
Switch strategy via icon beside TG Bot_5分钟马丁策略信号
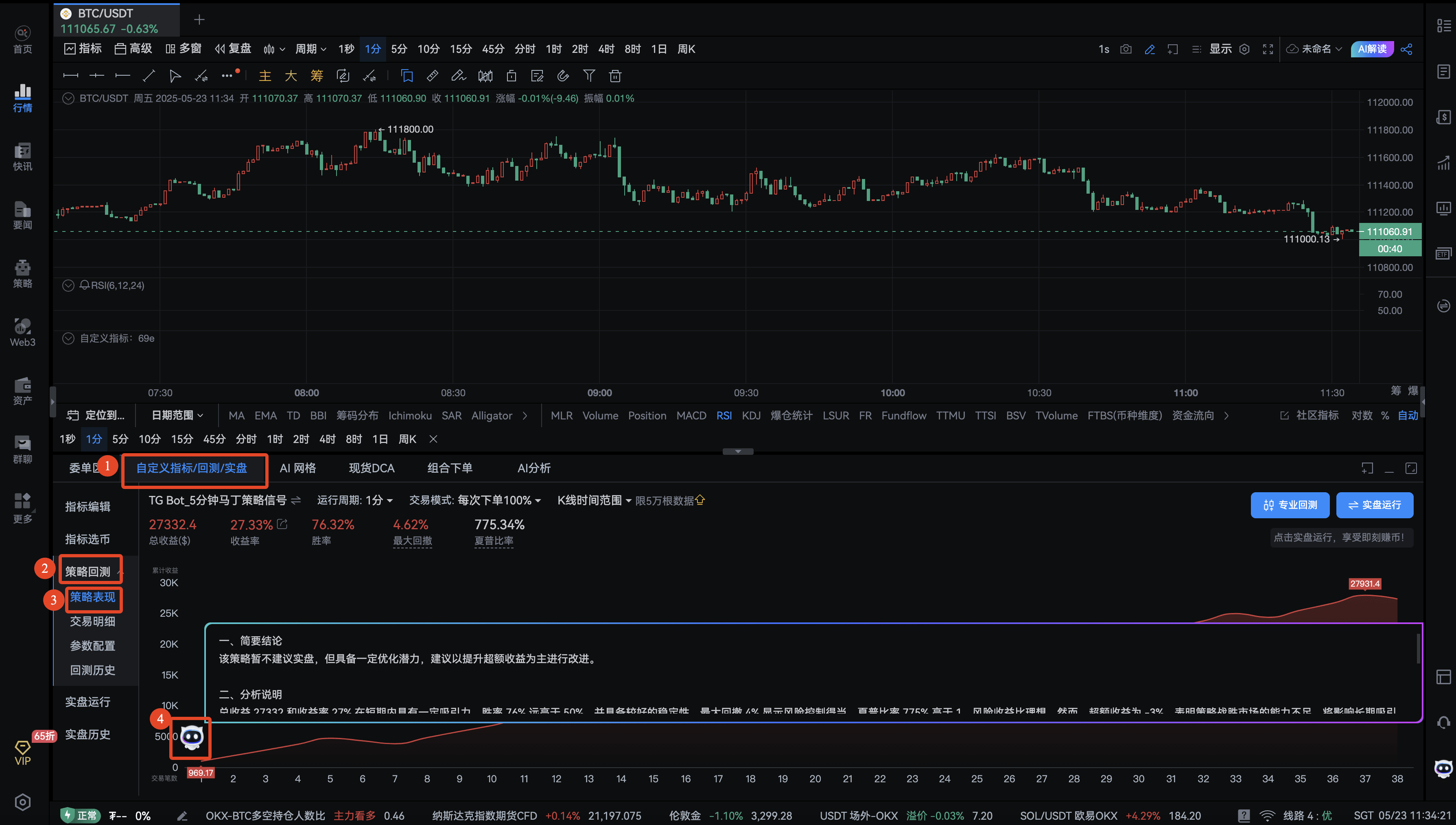296,500
